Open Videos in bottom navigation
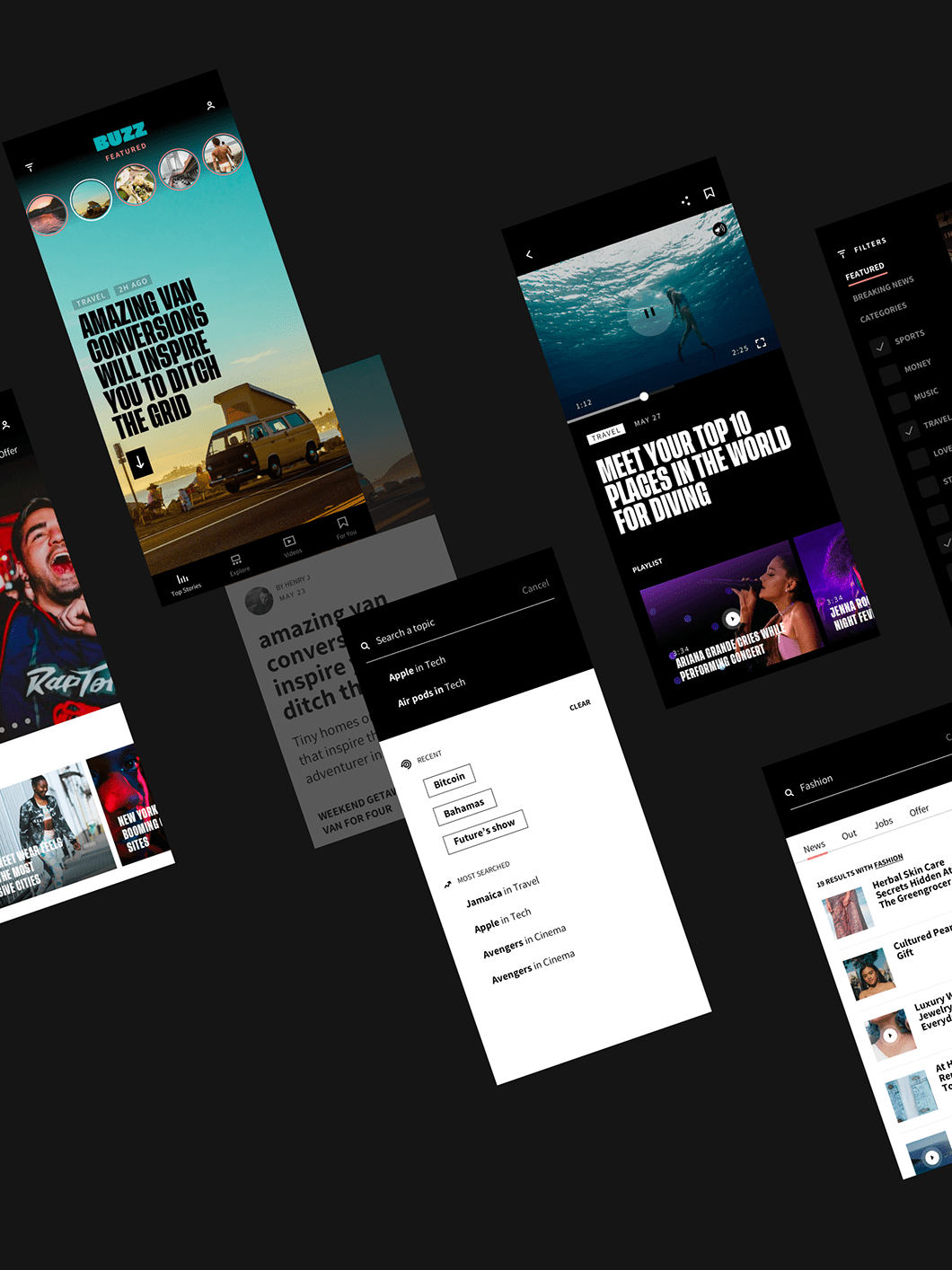 tap(291, 545)
